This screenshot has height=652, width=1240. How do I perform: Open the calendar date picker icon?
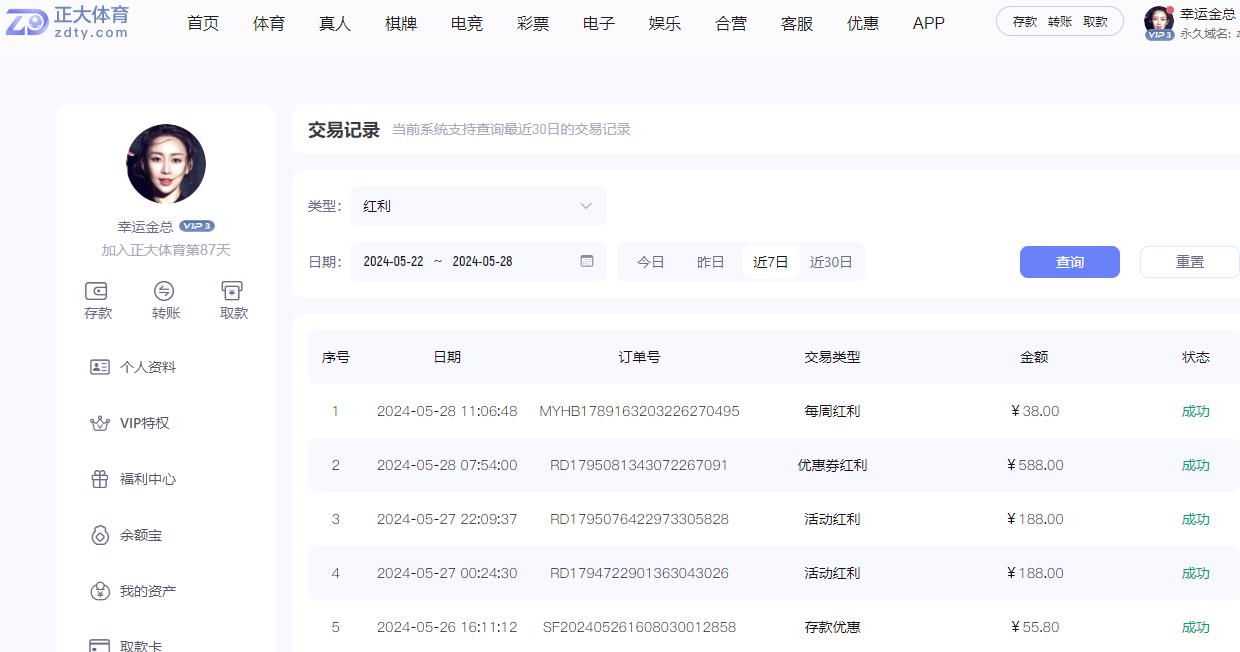[x=588, y=261]
